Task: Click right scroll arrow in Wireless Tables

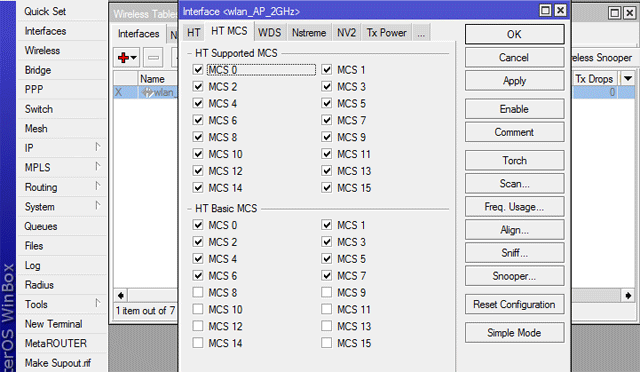Action: coord(629,295)
